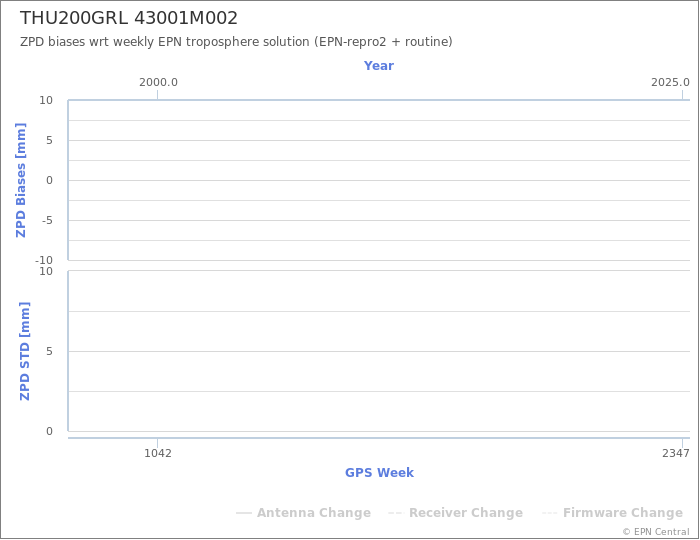Image resolution: width=700 pixels, height=540 pixels.
Task: Click GPS week 1042 tick label
Action: (158, 453)
